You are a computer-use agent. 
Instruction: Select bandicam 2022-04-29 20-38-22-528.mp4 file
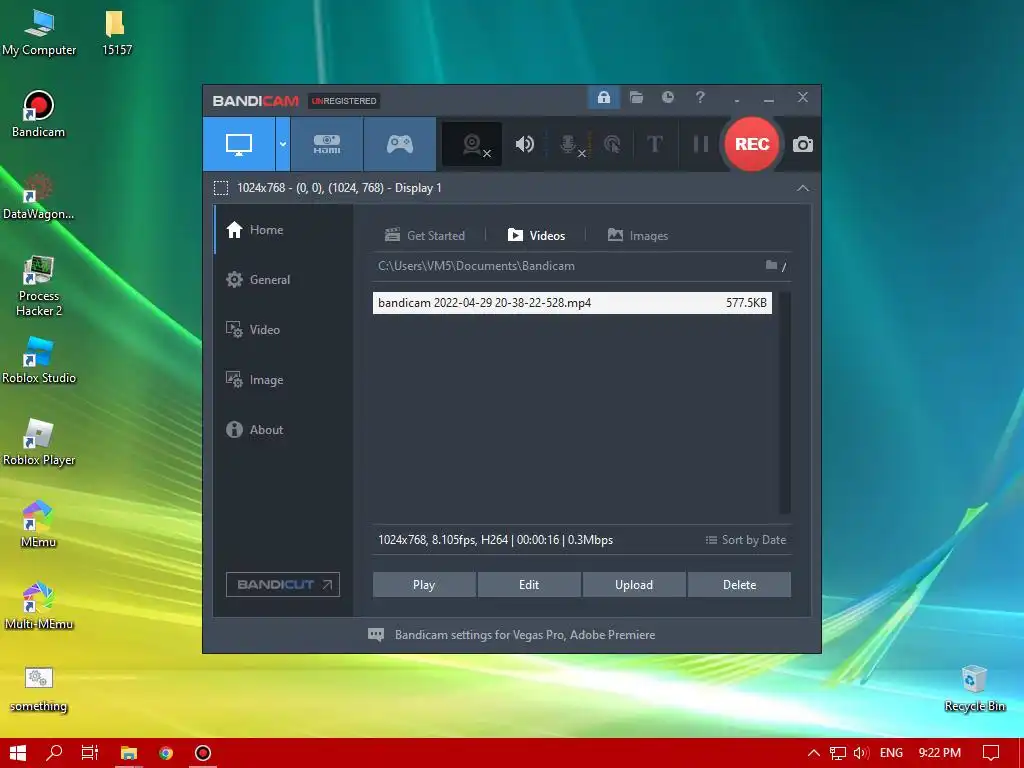(x=572, y=303)
